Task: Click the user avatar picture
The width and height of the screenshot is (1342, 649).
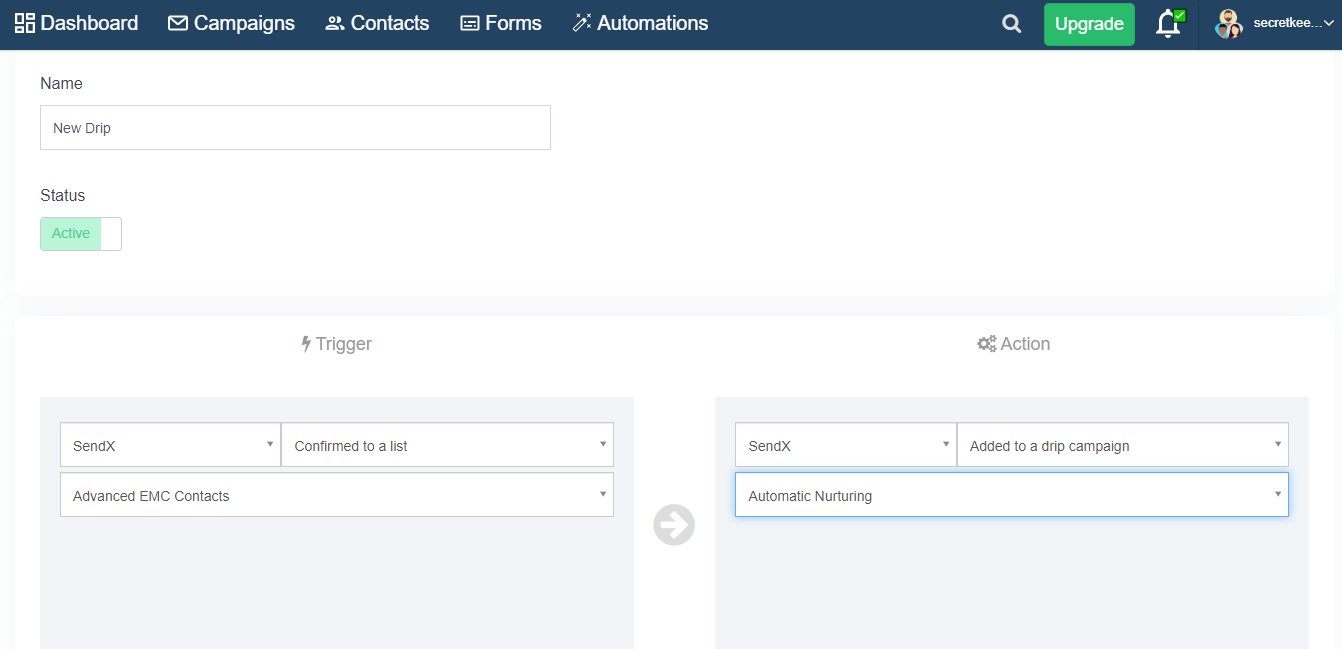Action: click(1228, 24)
